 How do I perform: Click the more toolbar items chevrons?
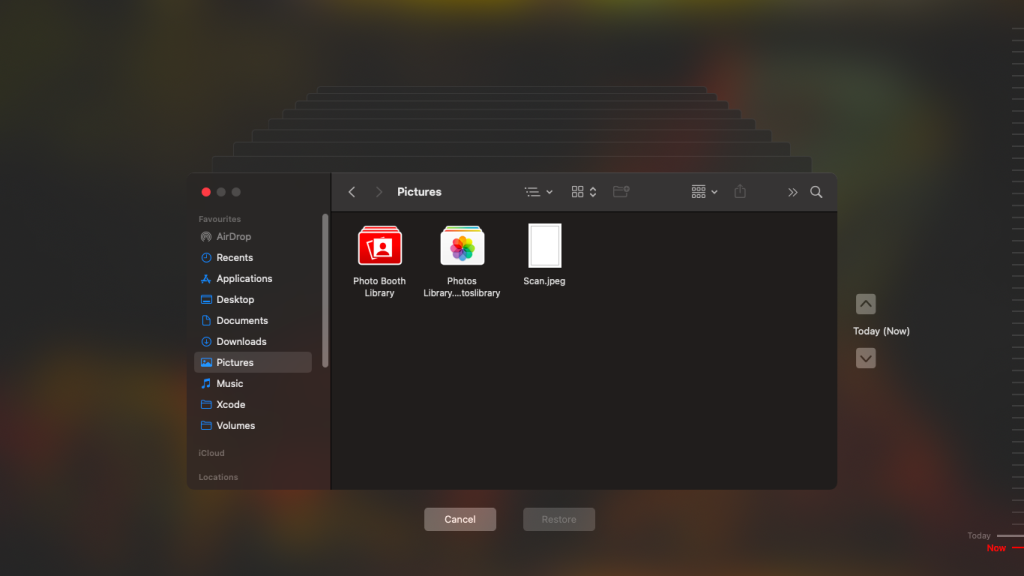pyautogui.click(x=792, y=192)
